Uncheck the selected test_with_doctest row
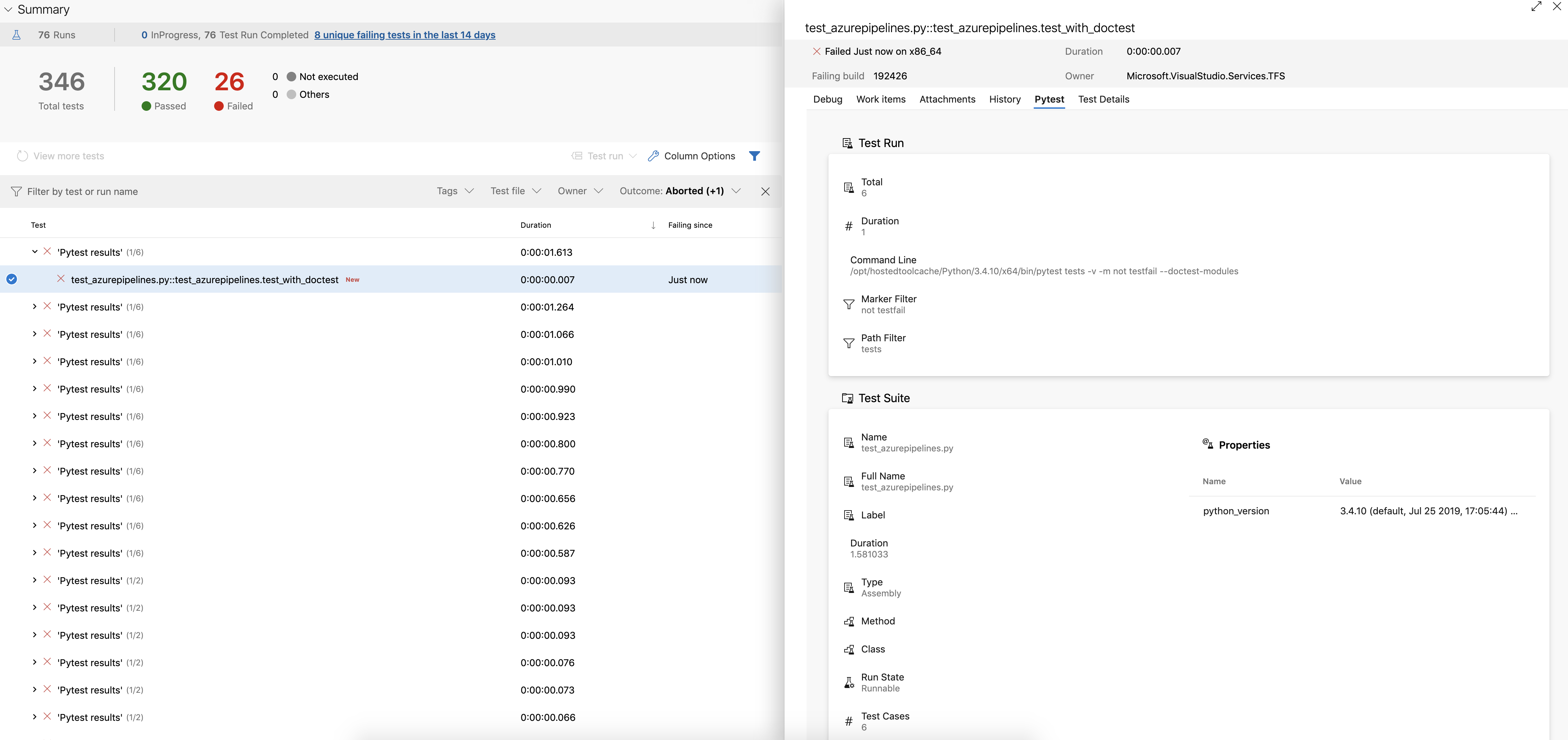The height and width of the screenshot is (740, 1568). click(x=12, y=279)
